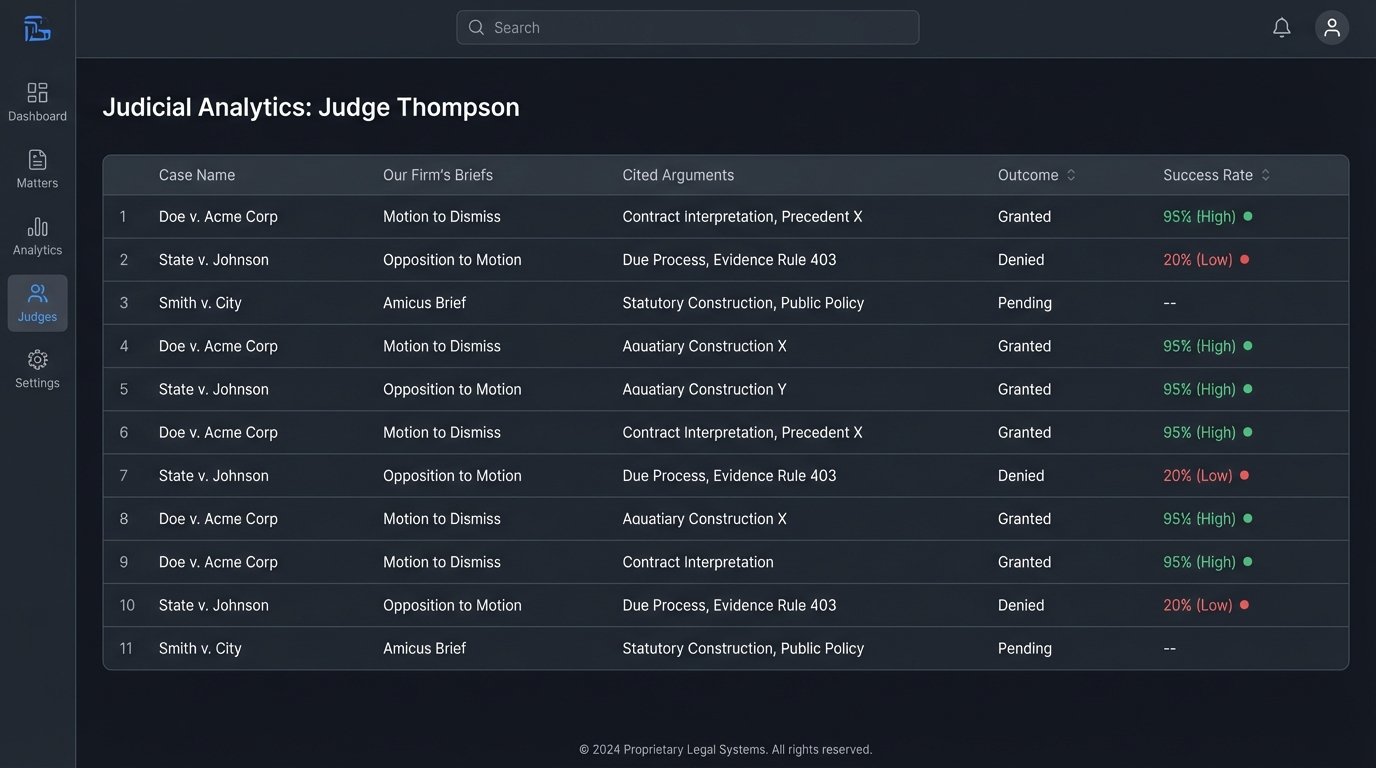This screenshot has height=768, width=1376.
Task: Sort by Success Rate using its sort arrows
Action: [x=1264, y=174]
